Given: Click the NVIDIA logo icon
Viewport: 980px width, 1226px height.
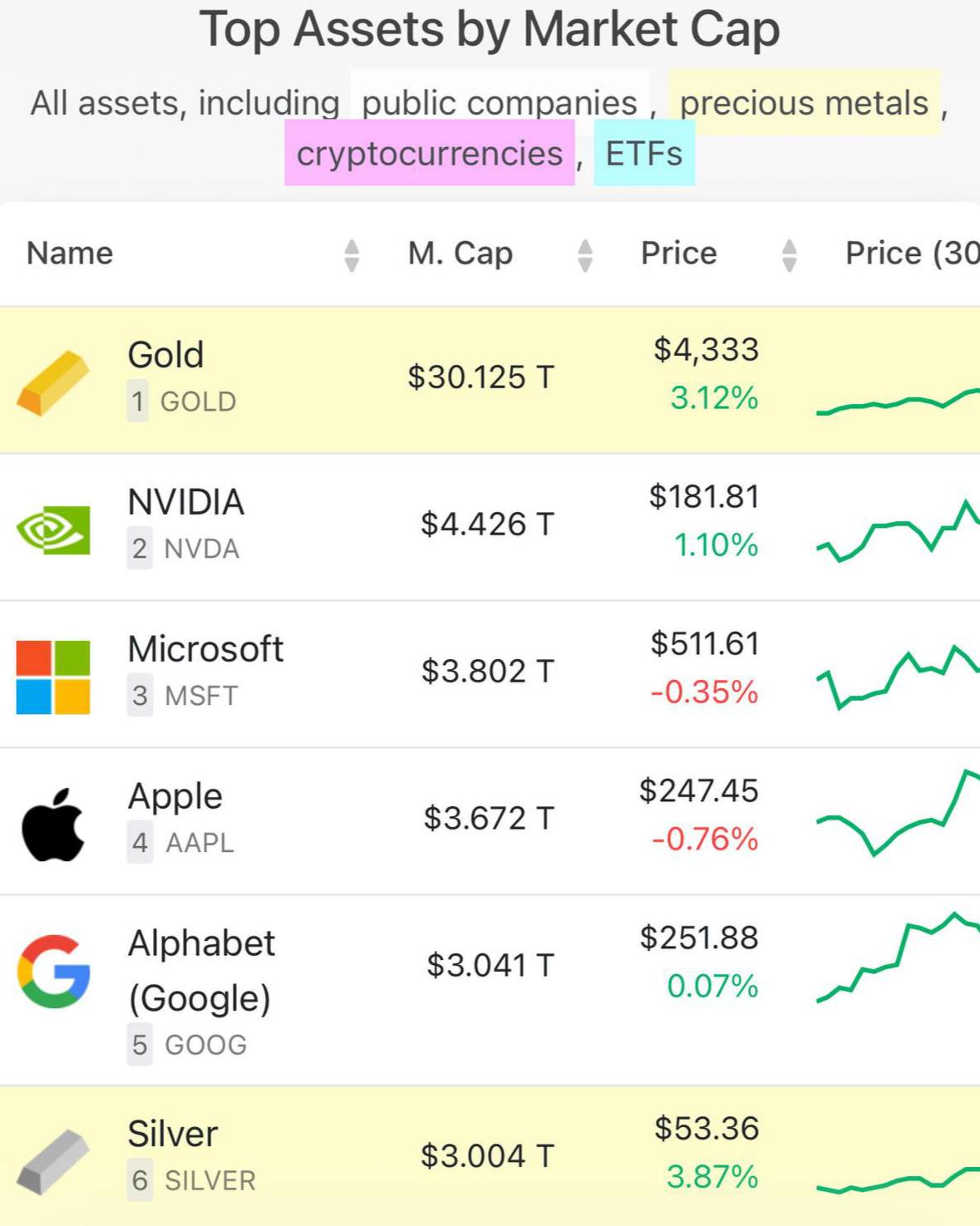Looking at the screenshot, I should pyautogui.click(x=53, y=529).
